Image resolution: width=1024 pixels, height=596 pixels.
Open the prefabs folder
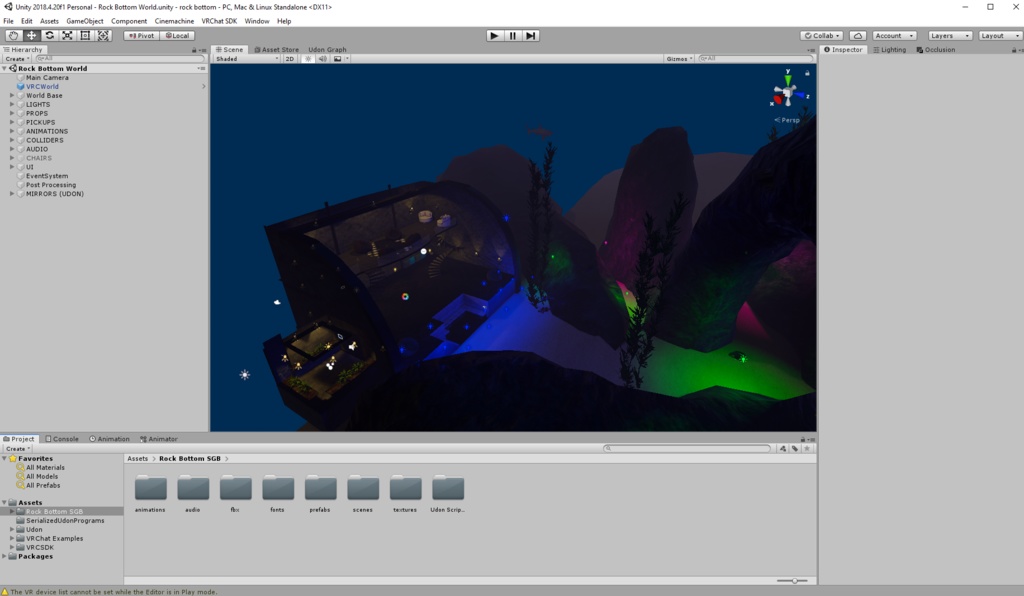(x=320, y=490)
